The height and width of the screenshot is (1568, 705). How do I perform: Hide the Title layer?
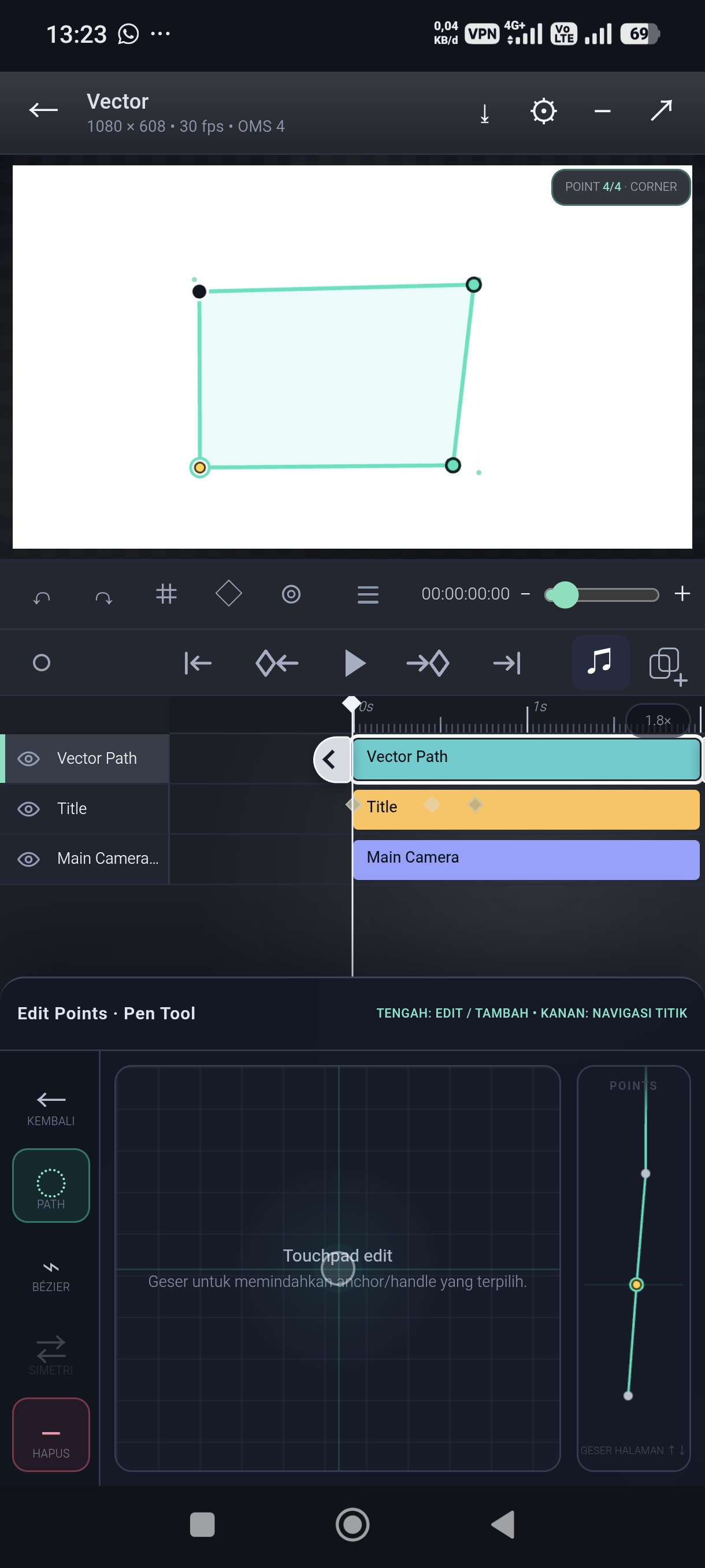[28, 808]
